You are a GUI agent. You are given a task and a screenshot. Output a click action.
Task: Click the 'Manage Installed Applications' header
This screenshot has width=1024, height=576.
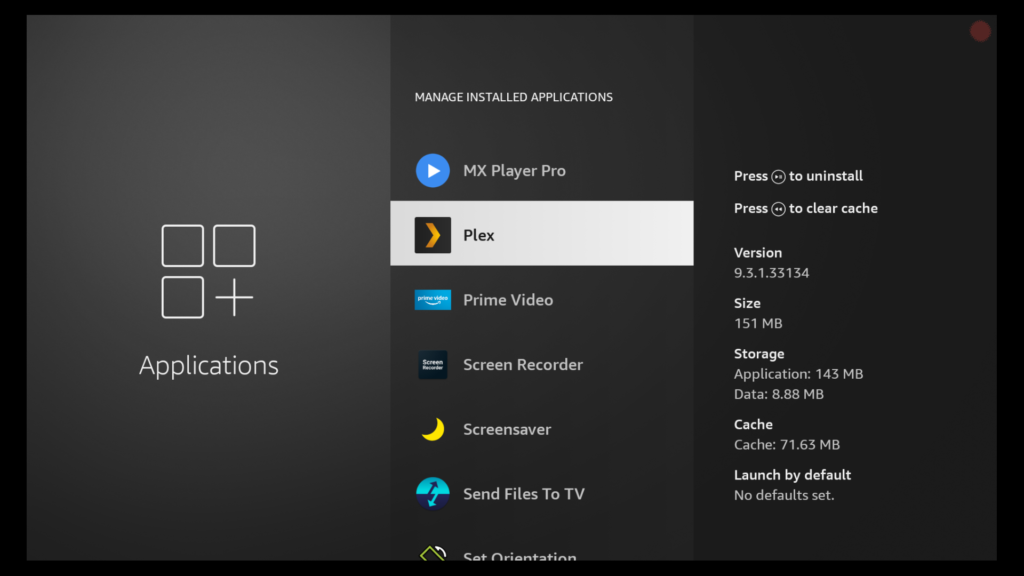point(513,98)
